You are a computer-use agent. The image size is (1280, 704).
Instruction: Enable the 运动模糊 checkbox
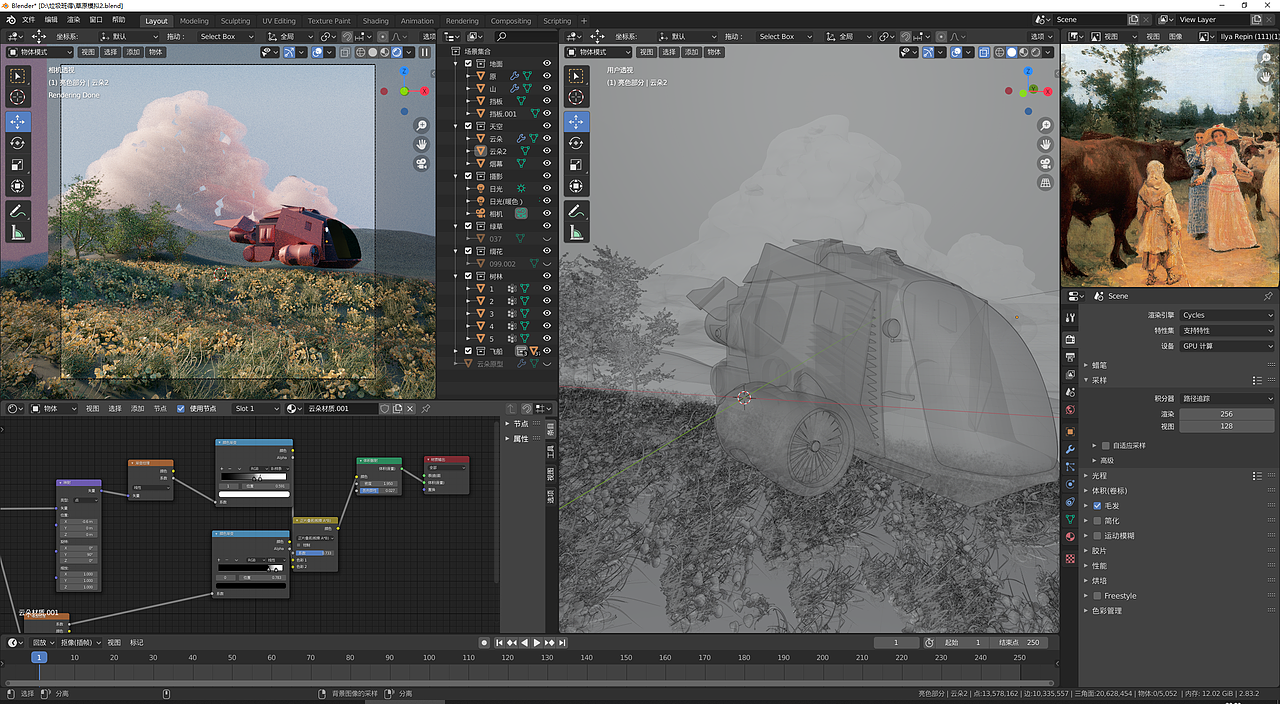[x=1097, y=536]
